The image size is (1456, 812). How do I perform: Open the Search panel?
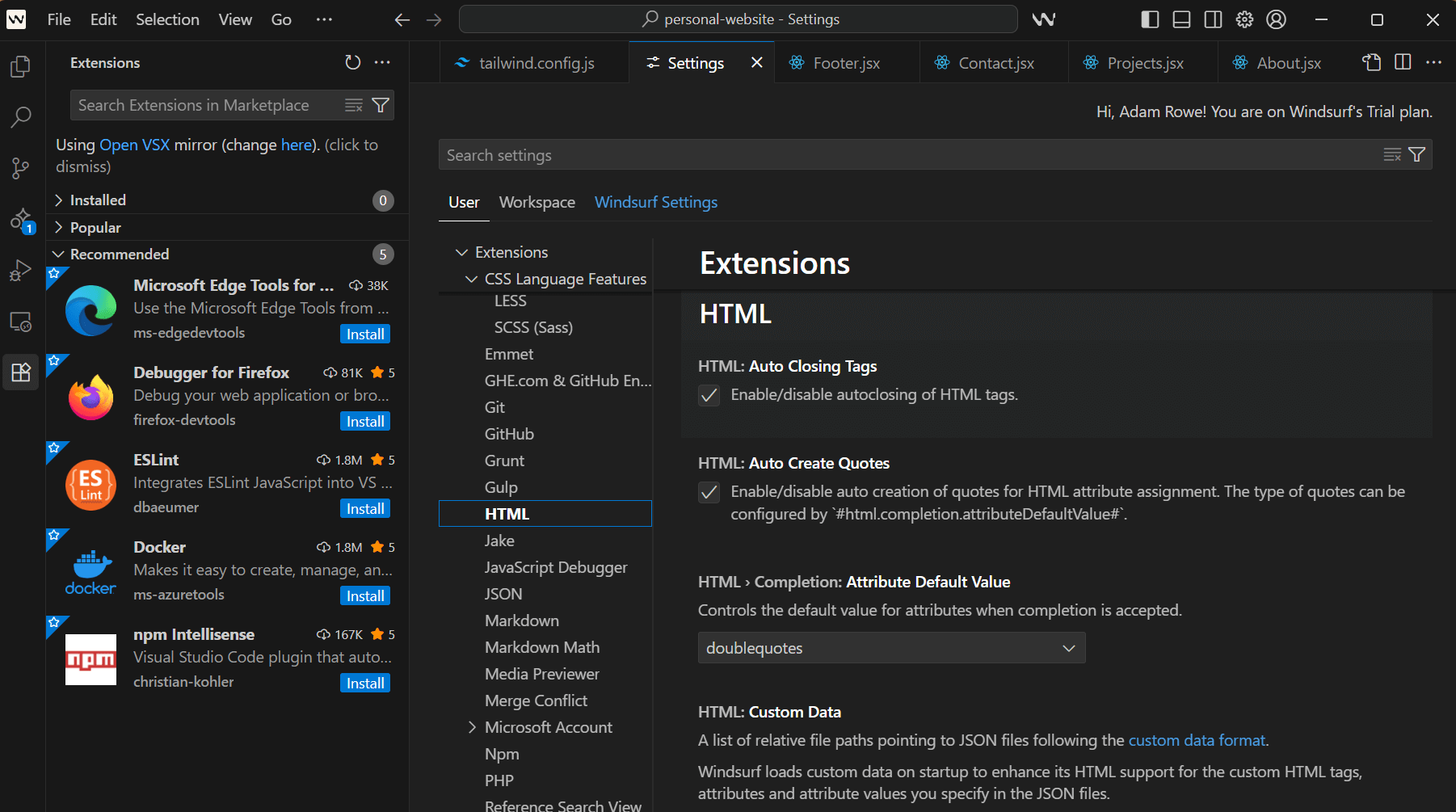click(x=20, y=117)
